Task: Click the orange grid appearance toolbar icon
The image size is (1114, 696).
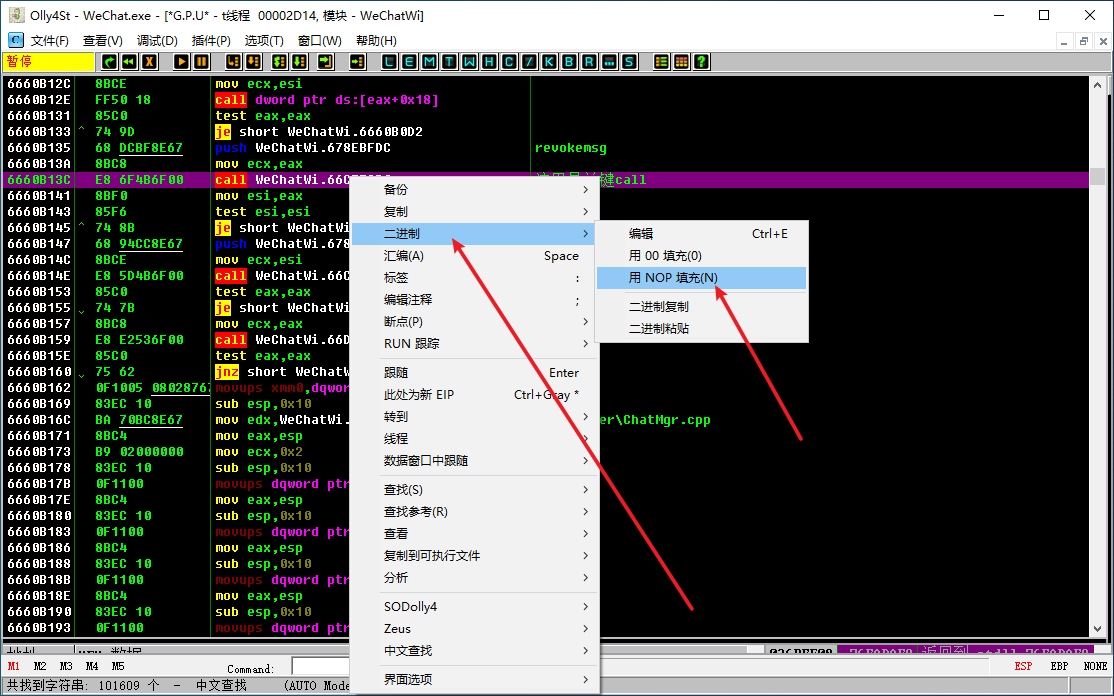Action: (x=681, y=62)
